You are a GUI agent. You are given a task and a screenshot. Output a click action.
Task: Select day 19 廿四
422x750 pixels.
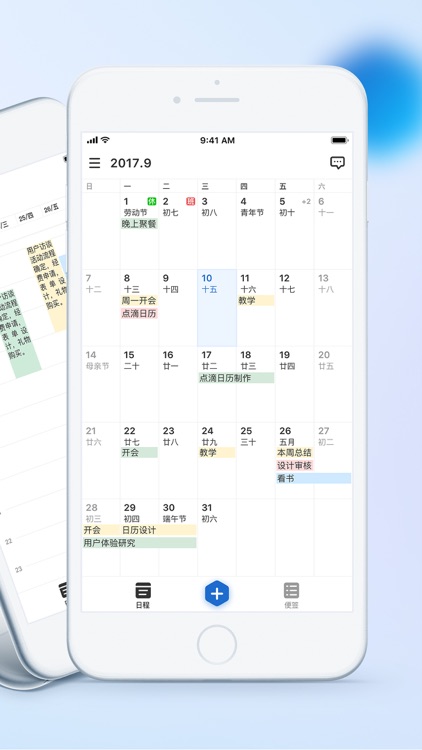[295, 385]
